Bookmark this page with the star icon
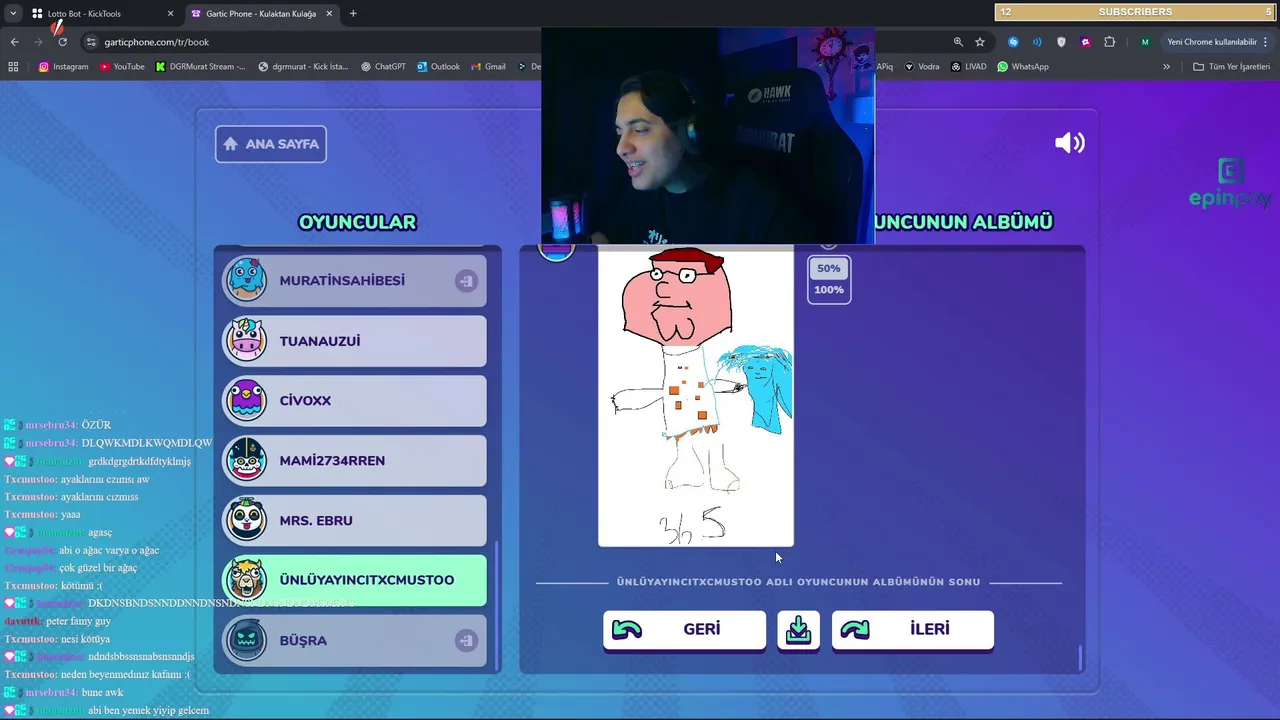The width and height of the screenshot is (1280, 720). click(x=980, y=42)
